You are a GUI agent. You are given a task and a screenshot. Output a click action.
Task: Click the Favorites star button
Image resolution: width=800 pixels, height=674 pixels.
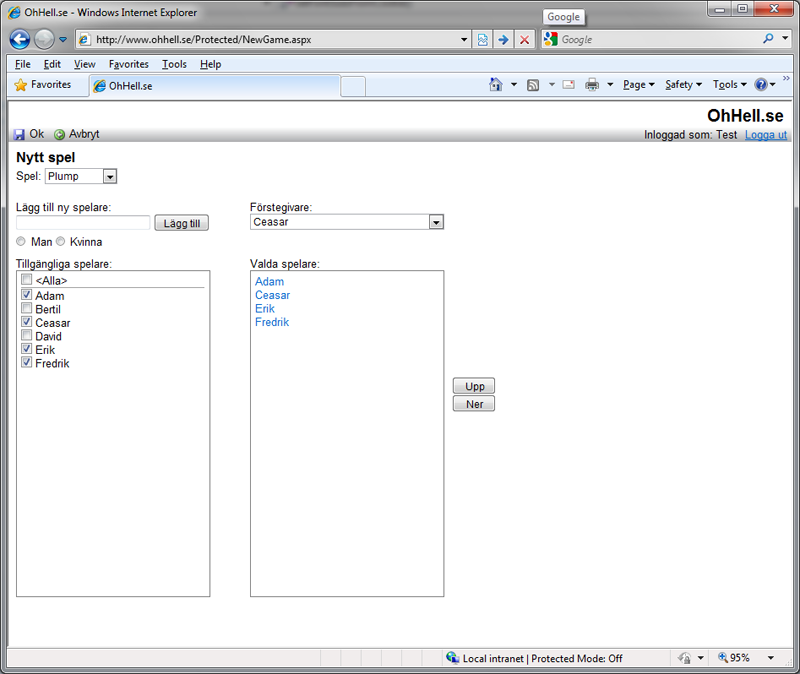click(x=43, y=85)
